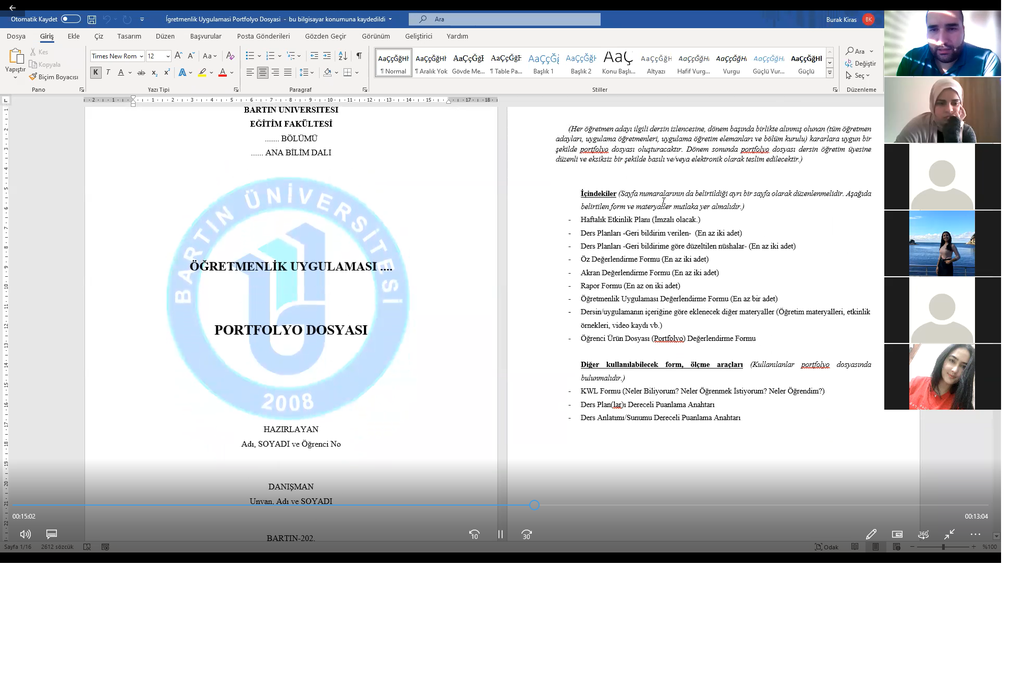This screenshot has width=1024, height=688.
Task: Align text right
Action: (x=275, y=72)
